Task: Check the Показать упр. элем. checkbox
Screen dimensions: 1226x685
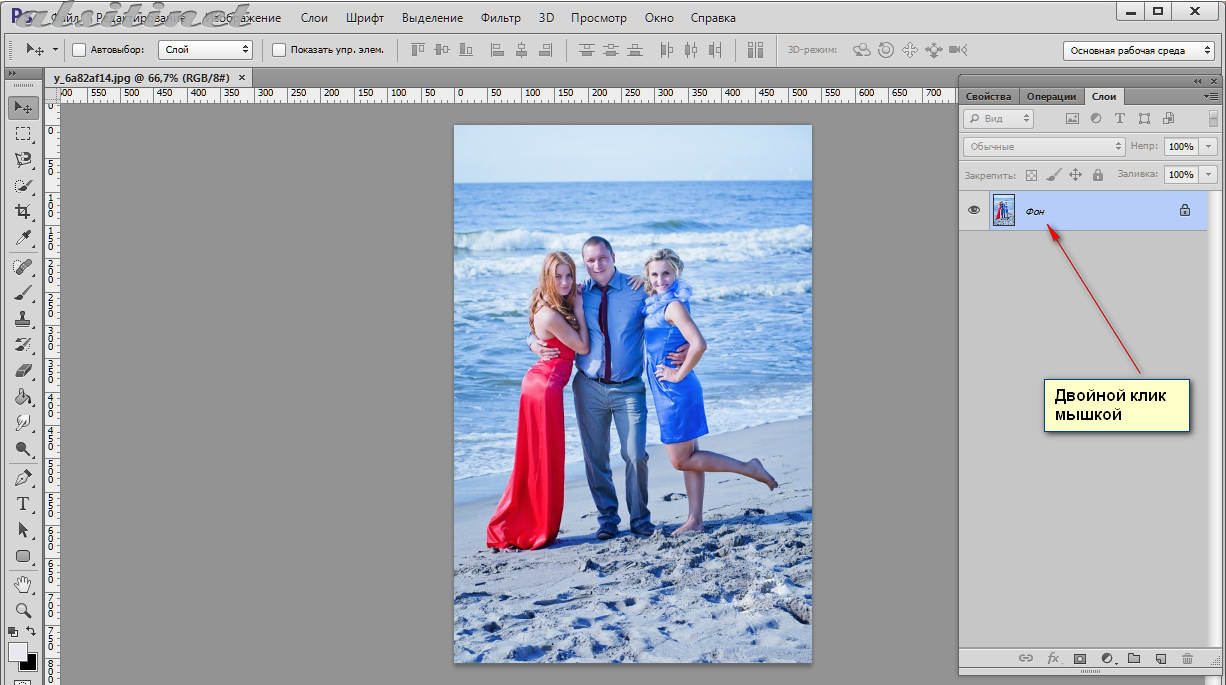Action: 279,49
